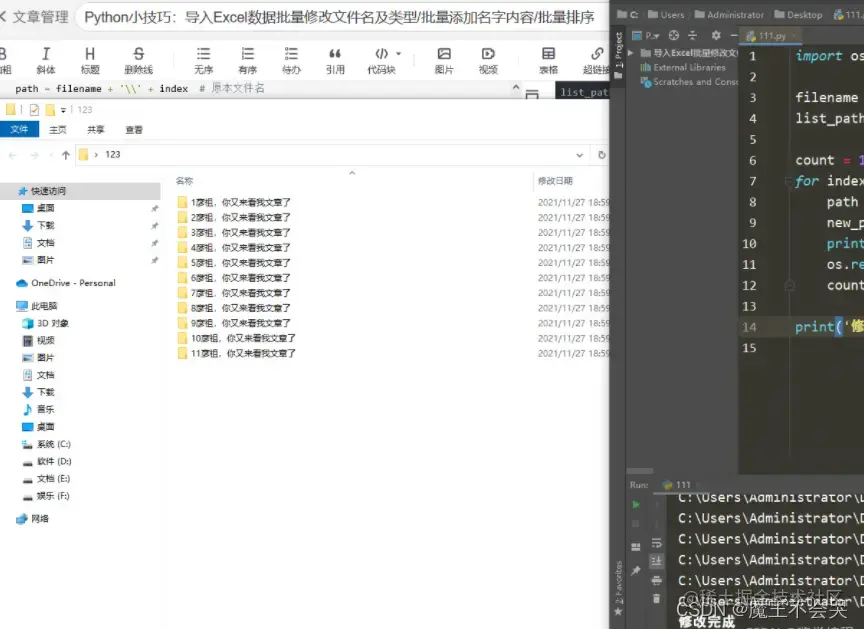Open the 文件 tab in File Explorer

(x=19, y=129)
